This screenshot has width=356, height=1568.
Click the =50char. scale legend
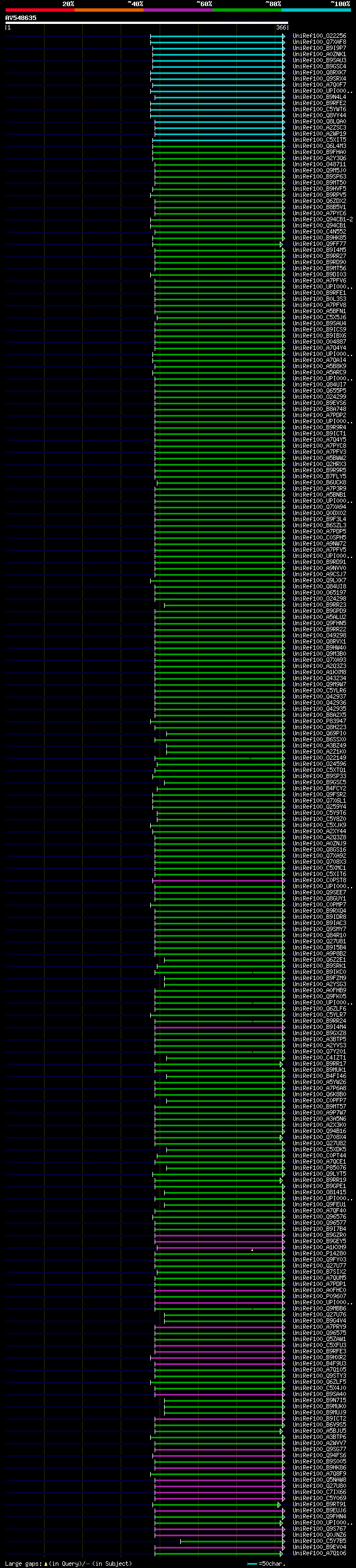point(266,1563)
